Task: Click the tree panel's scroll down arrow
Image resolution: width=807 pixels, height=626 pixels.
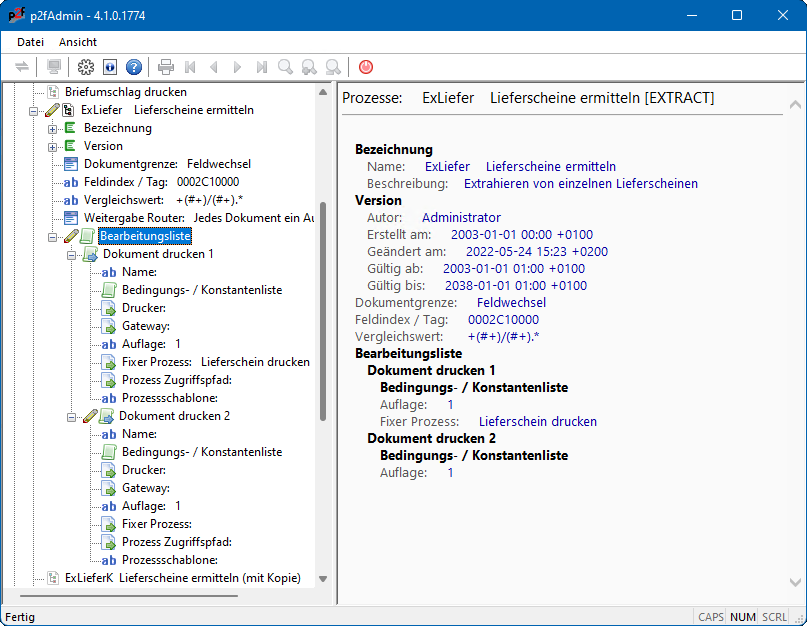Action: point(323,578)
